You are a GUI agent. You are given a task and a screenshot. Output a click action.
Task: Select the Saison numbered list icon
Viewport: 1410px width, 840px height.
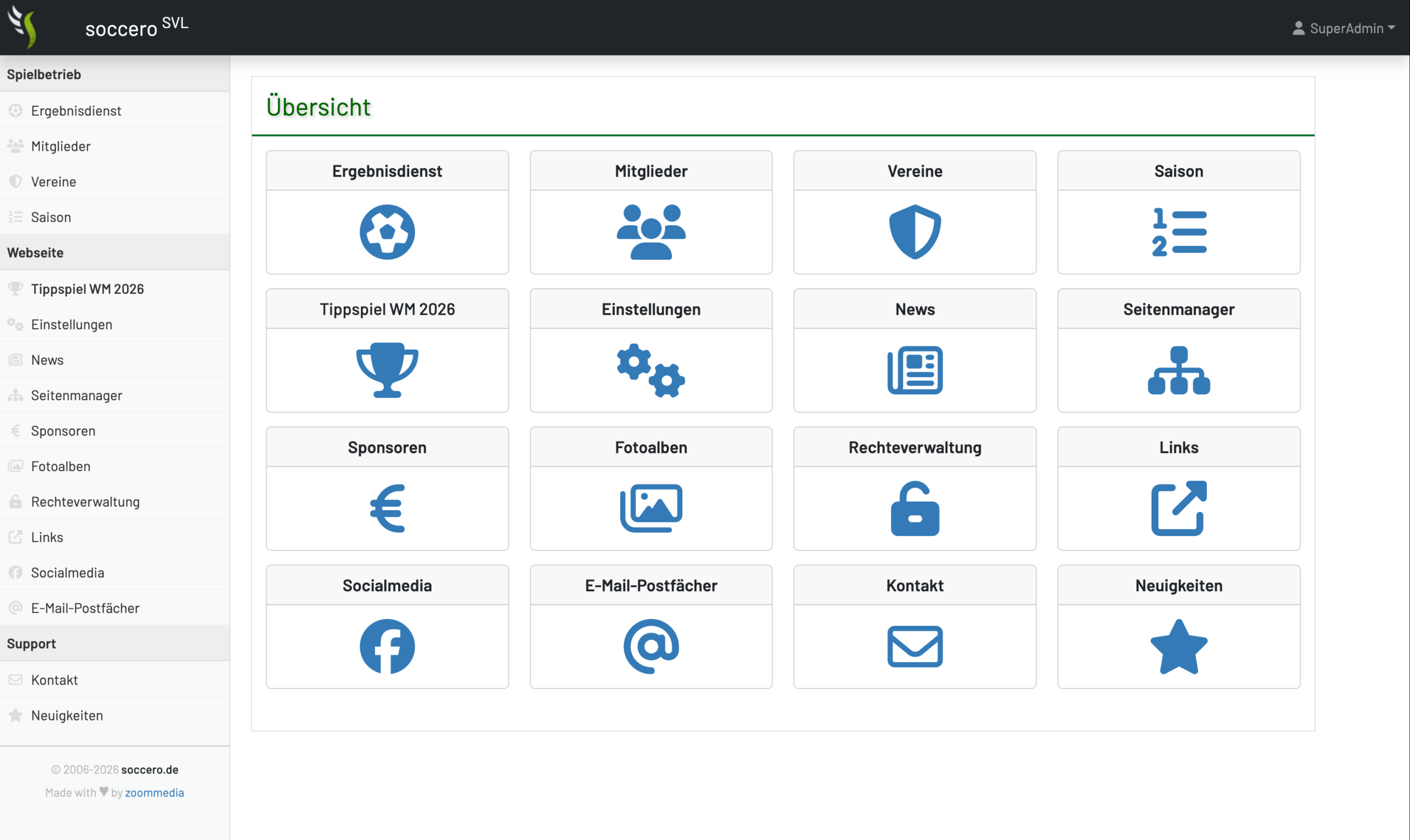(x=1179, y=232)
